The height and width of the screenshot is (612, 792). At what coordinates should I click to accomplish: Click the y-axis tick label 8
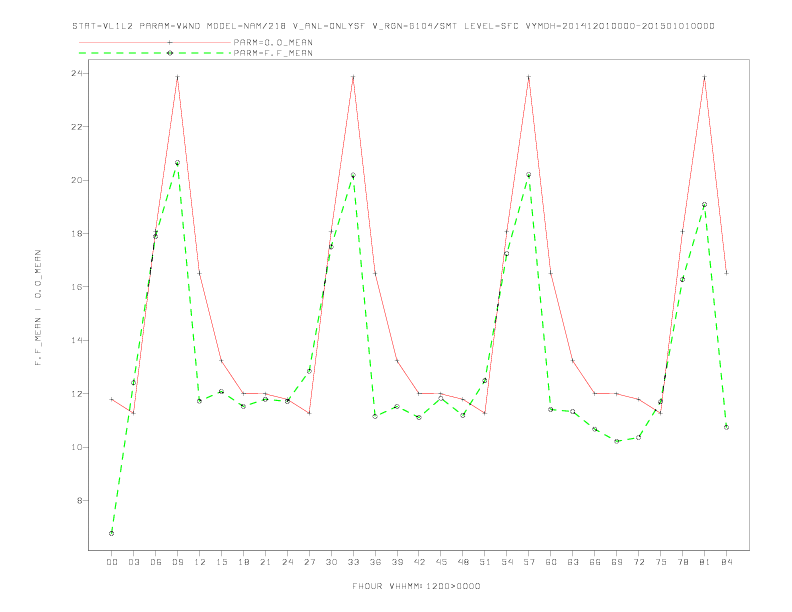point(80,501)
